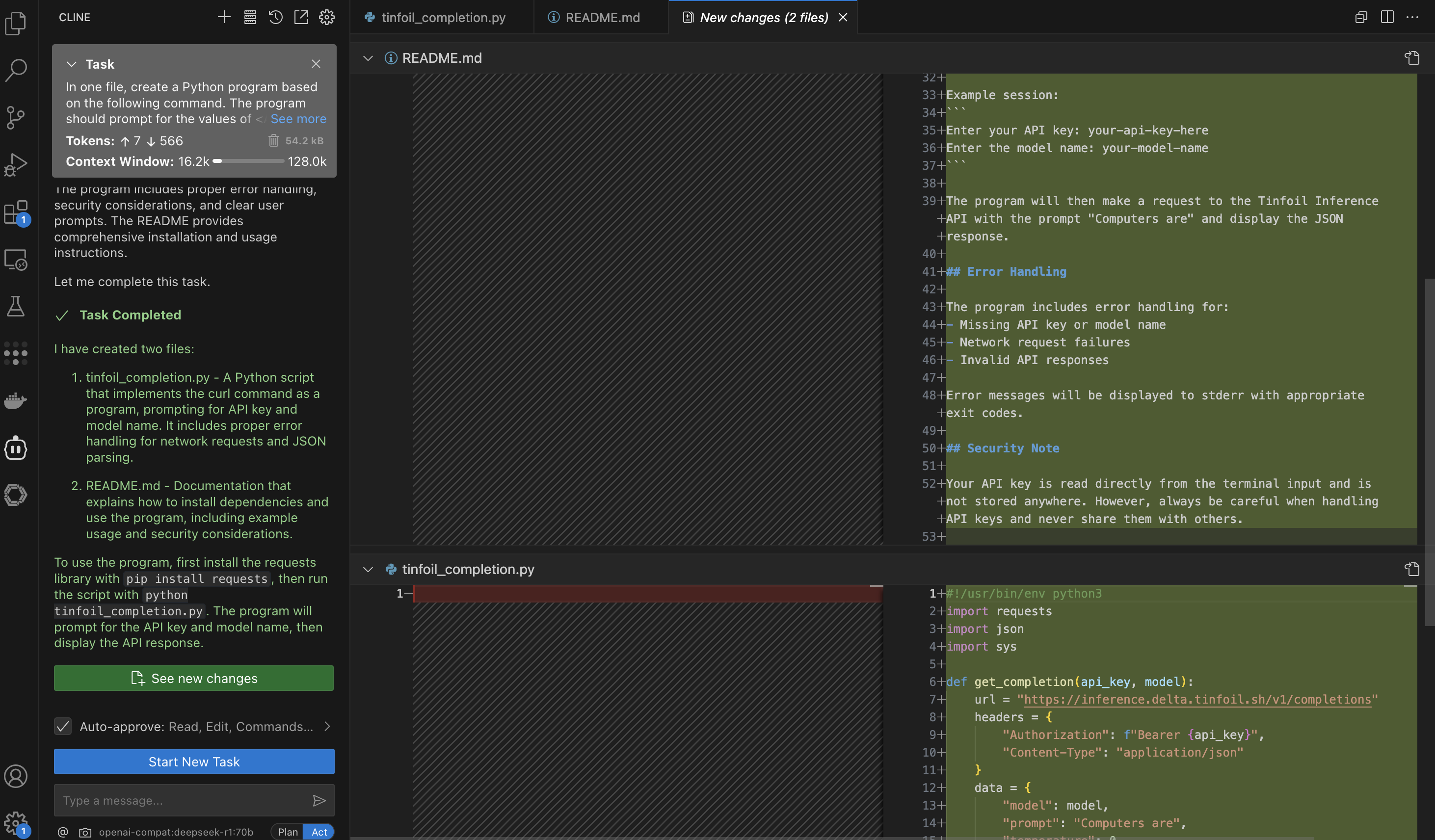
Task: Delete task using trash icon
Action: (x=274, y=140)
